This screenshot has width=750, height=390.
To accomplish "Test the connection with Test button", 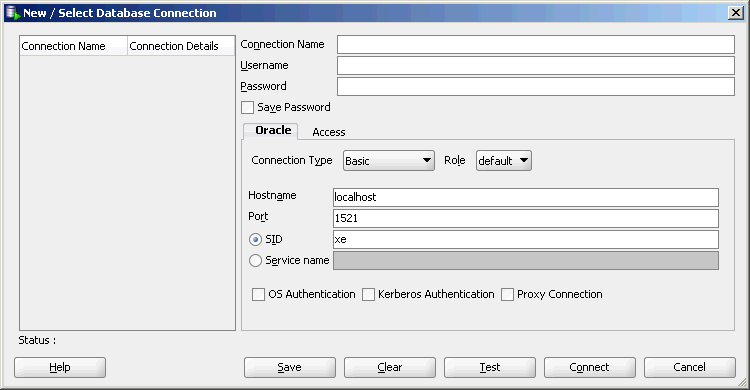I will coord(490,368).
